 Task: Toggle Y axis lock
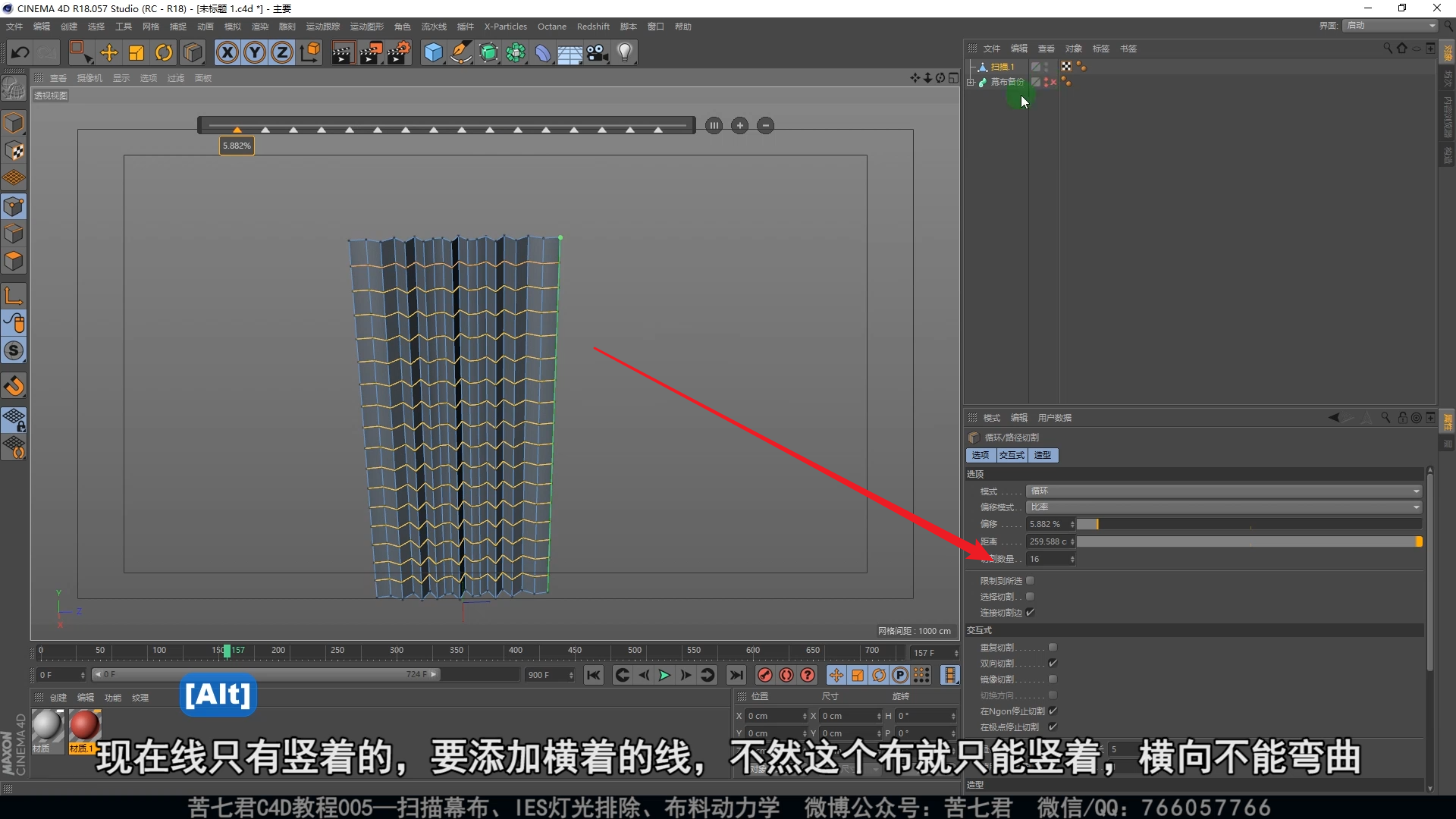point(255,52)
